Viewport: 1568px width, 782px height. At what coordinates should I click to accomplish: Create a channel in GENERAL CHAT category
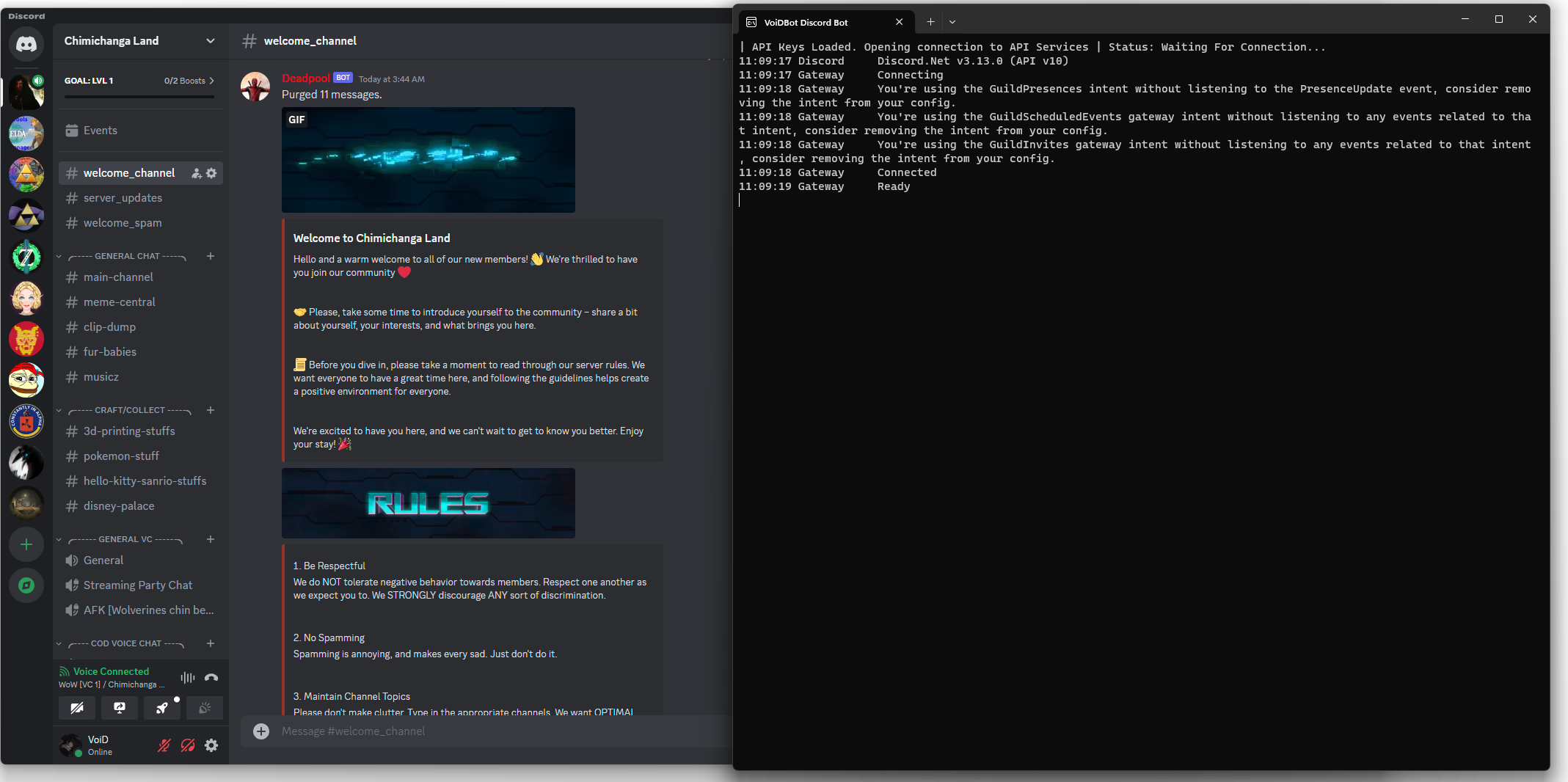(x=211, y=256)
